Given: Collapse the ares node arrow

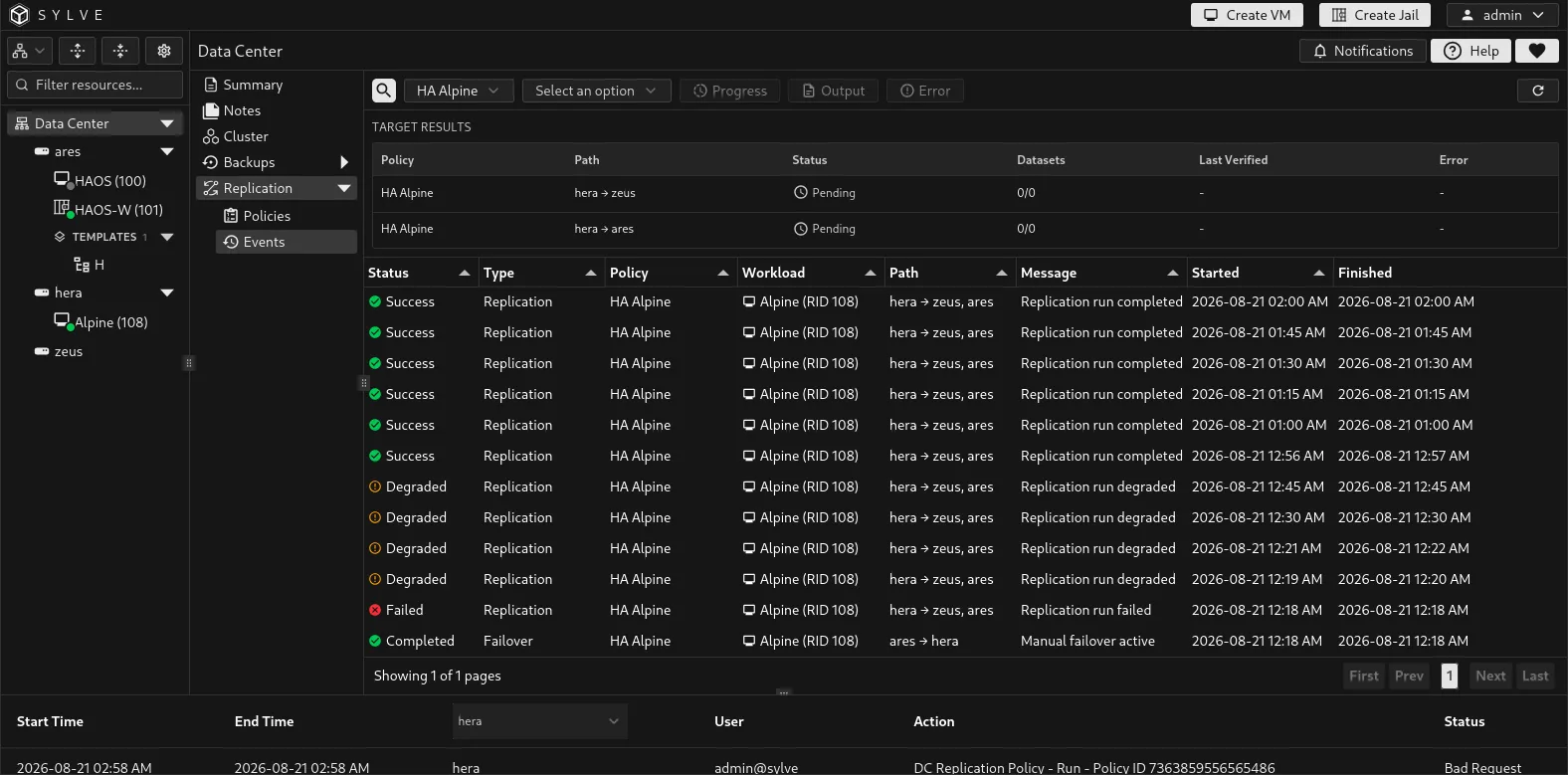Looking at the screenshot, I should [x=167, y=151].
